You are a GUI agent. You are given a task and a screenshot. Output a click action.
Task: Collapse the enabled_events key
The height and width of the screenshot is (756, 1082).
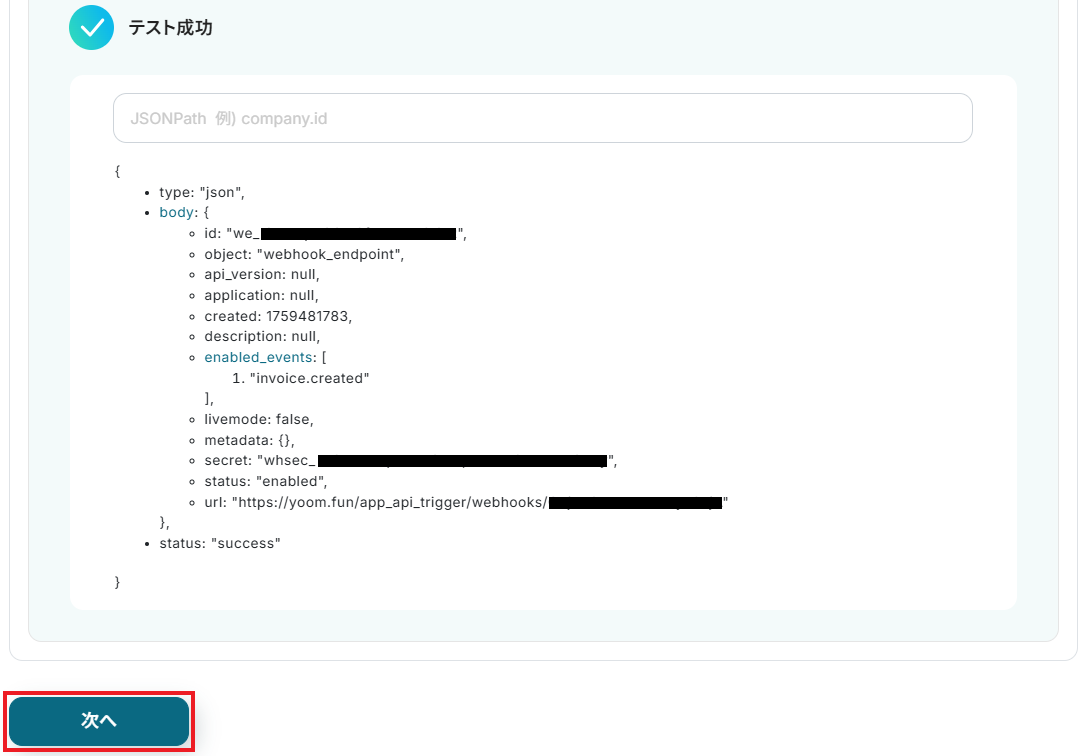pyautogui.click(x=258, y=357)
